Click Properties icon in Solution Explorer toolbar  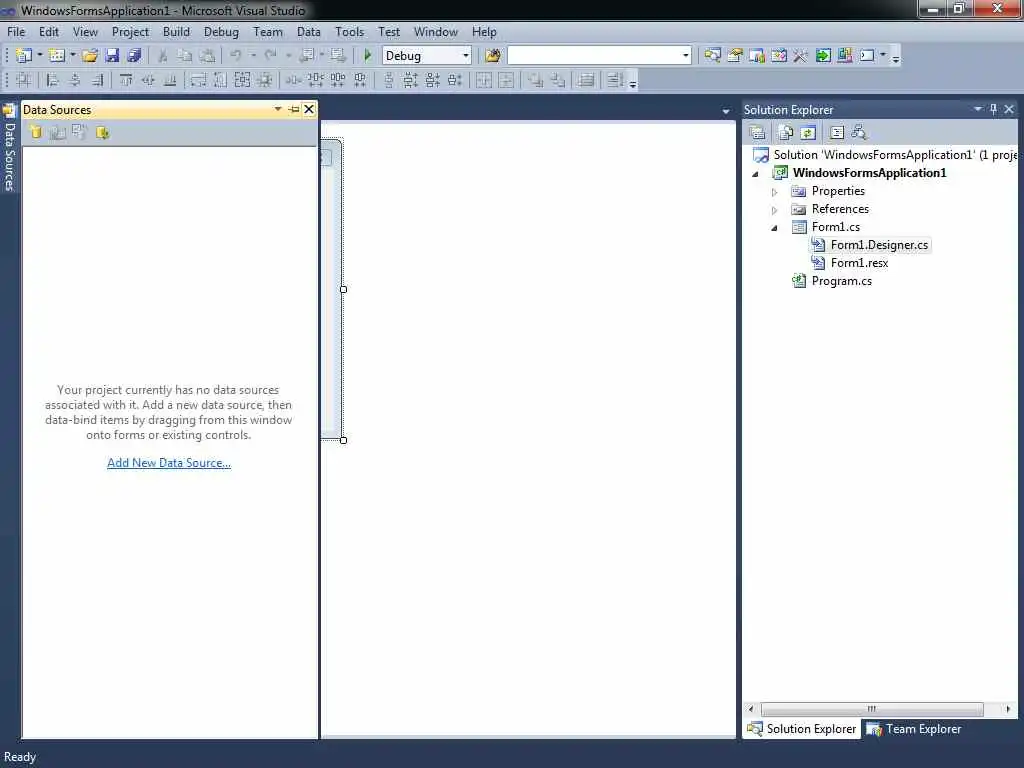pyautogui.click(x=758, y=133)
